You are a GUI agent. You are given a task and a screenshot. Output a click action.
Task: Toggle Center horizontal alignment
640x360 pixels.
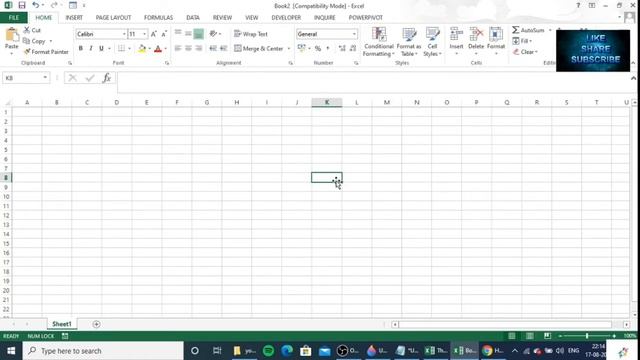pos(188,49)
